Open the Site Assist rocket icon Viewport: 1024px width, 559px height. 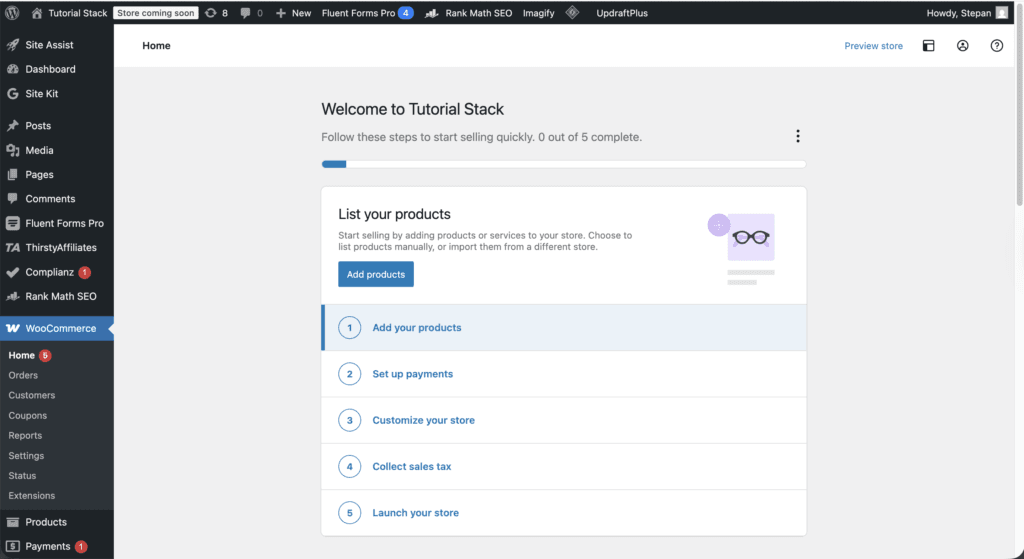tap(12, 44)
